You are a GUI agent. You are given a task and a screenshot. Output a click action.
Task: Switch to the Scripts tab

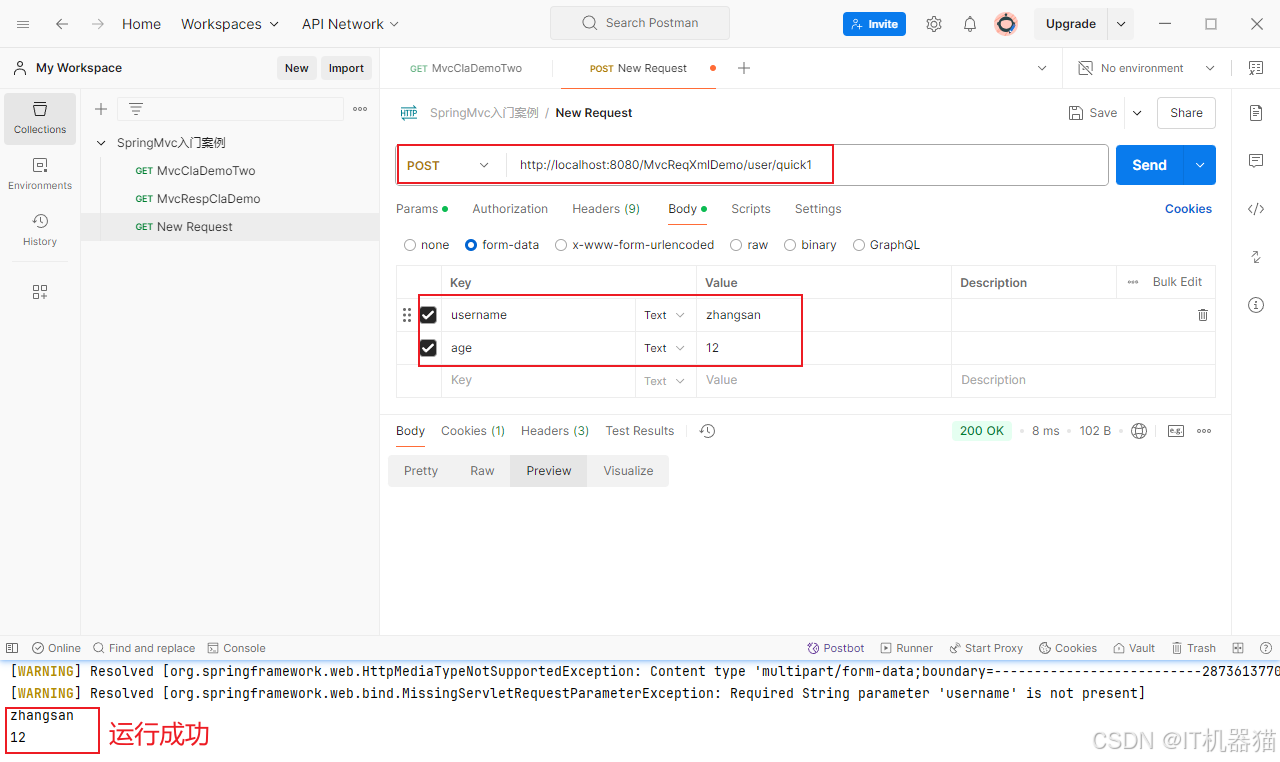point(751,209)
